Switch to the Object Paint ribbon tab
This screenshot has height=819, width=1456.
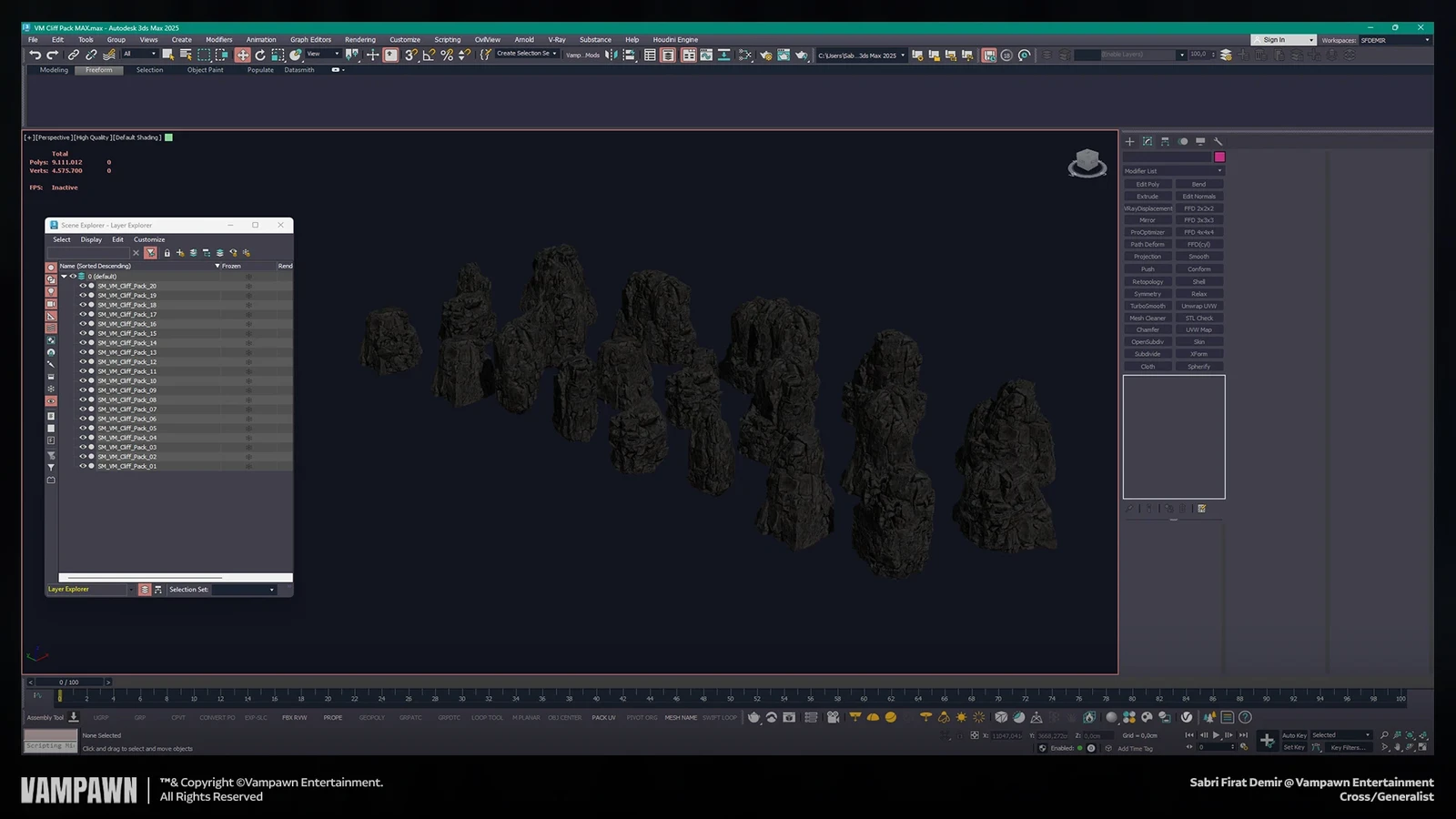(205, 70)
